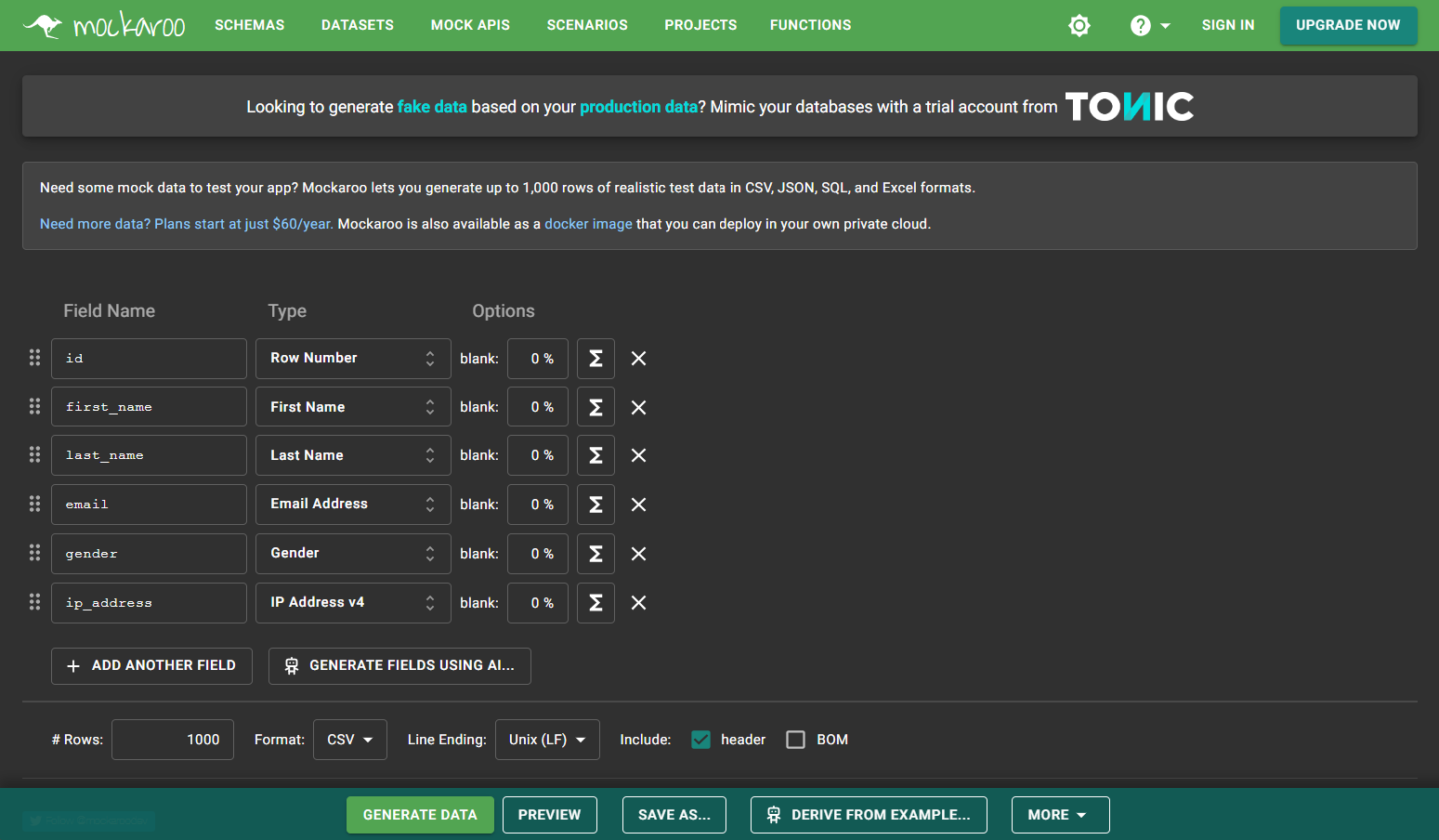The image size is (1439, 840).
Task: Open the First Name type selector
Action: tap(353, 407)
